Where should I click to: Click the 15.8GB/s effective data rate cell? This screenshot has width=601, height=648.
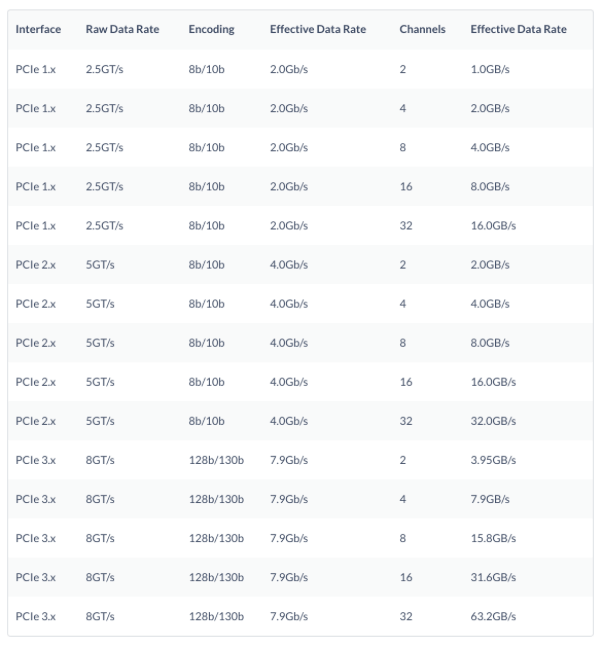coord(495,538)
